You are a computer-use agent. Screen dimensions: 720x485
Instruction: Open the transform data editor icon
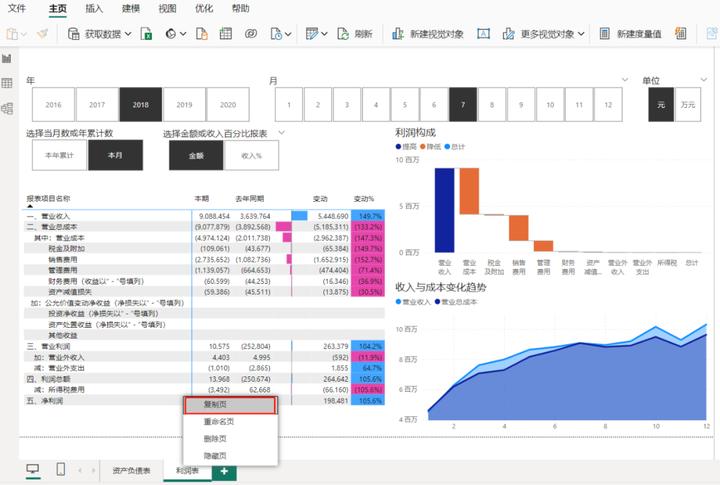coord(312,34)
